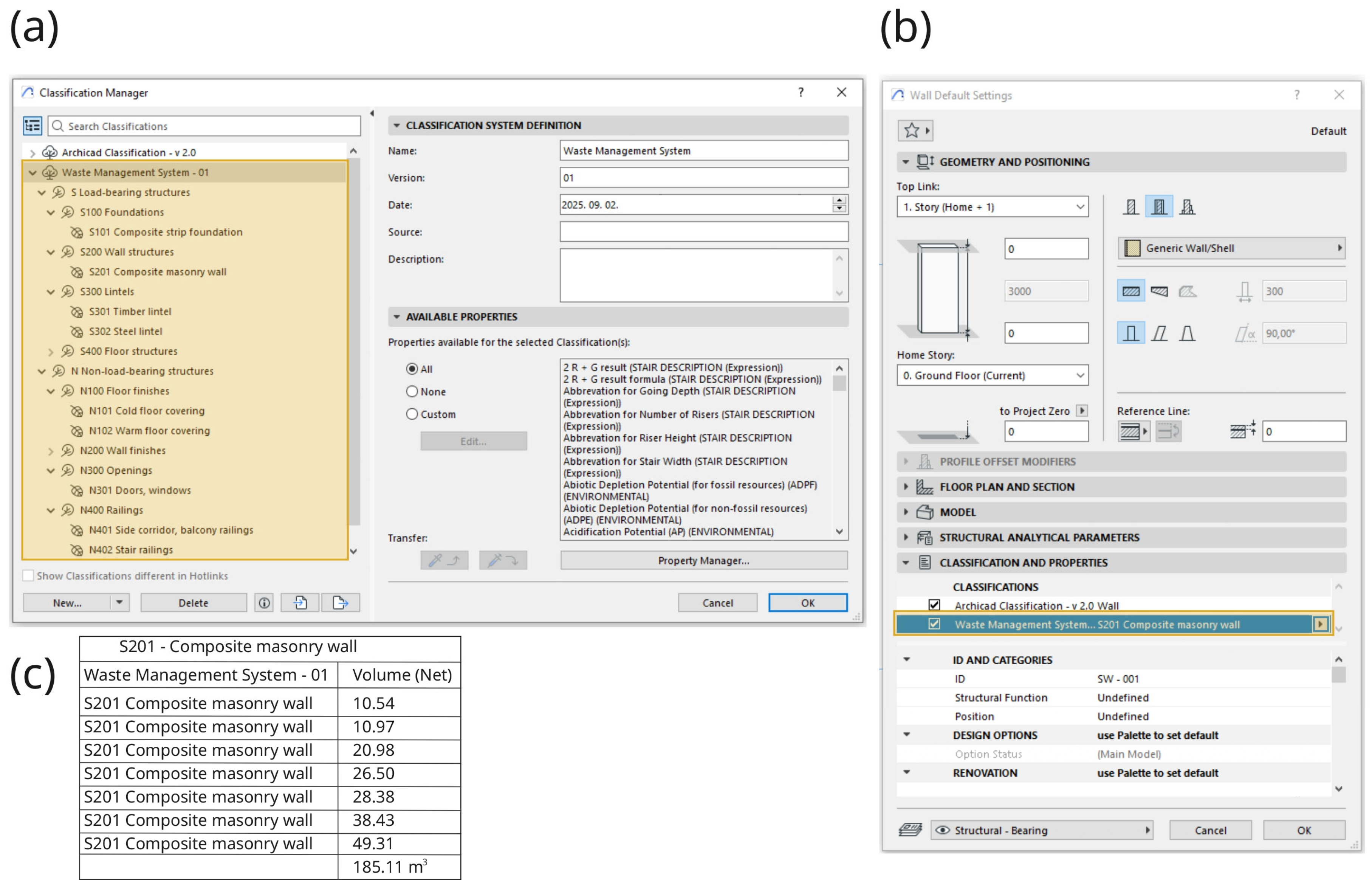
Task: Click the info icon beside the Delete button
Action: coord(264,602)
